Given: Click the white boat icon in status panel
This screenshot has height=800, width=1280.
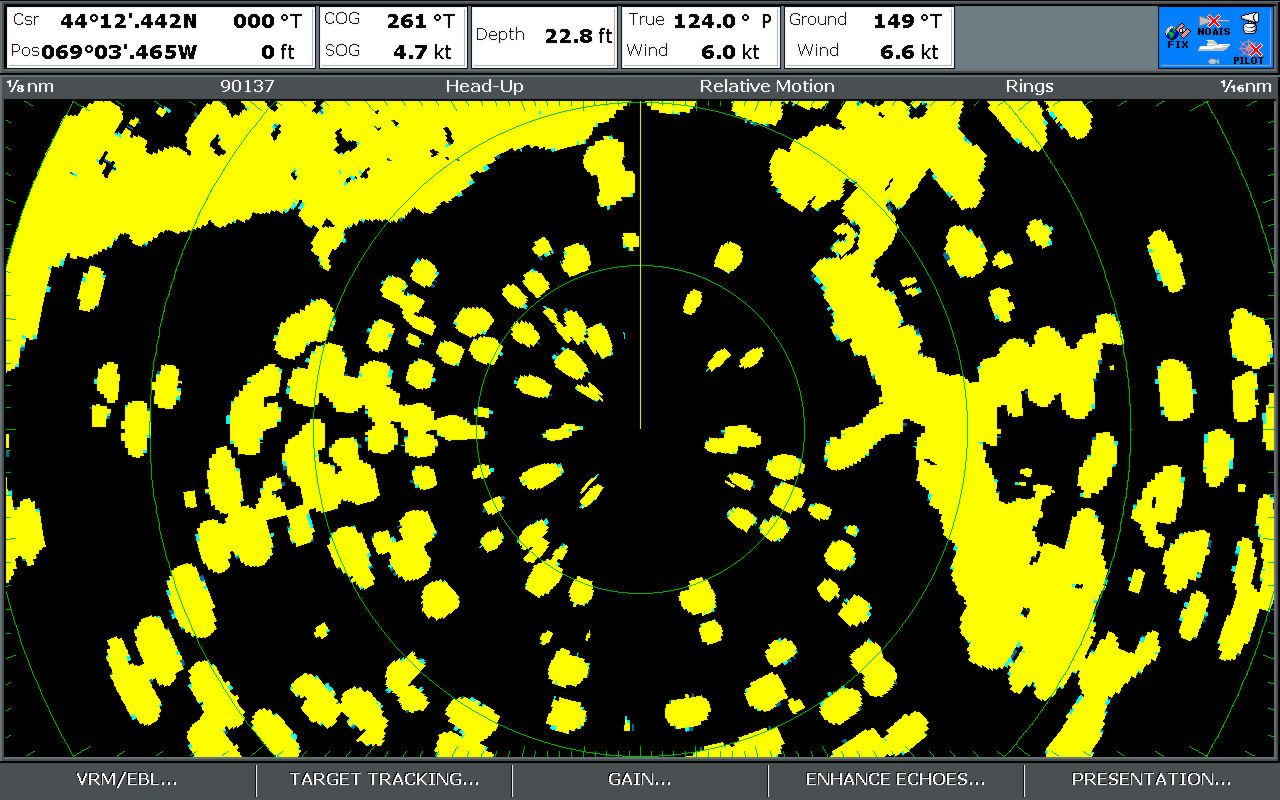Looking at the screenshot, I should (1214, 46).
